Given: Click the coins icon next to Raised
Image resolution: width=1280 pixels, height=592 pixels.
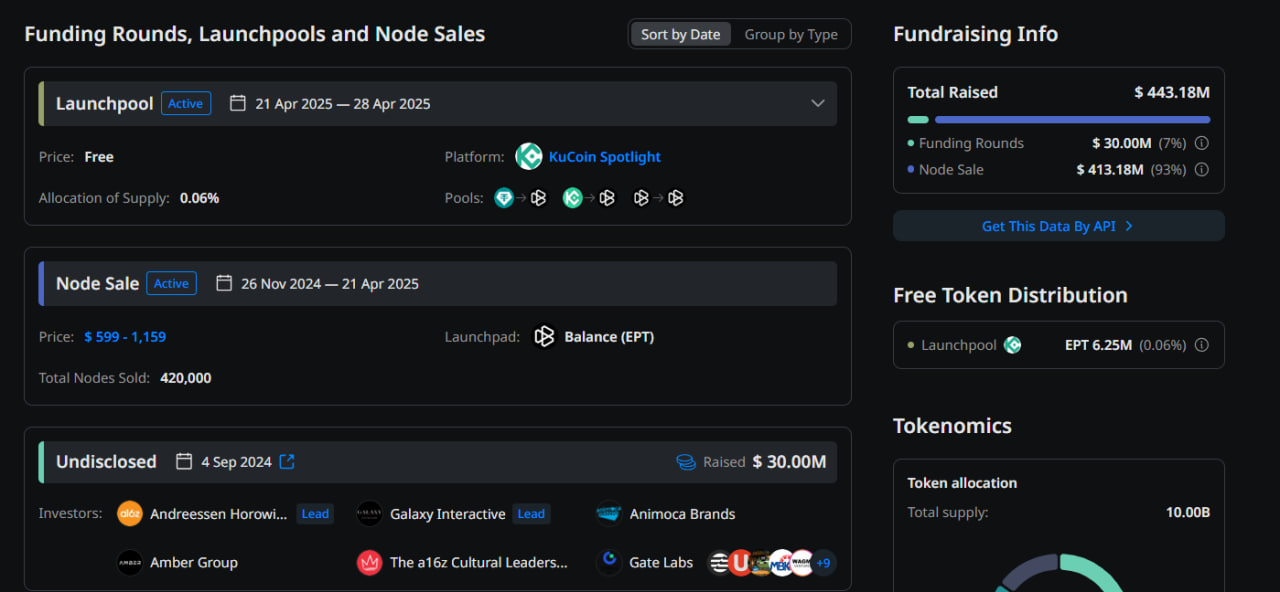Looking at the screenshot, I should point(686,462).
